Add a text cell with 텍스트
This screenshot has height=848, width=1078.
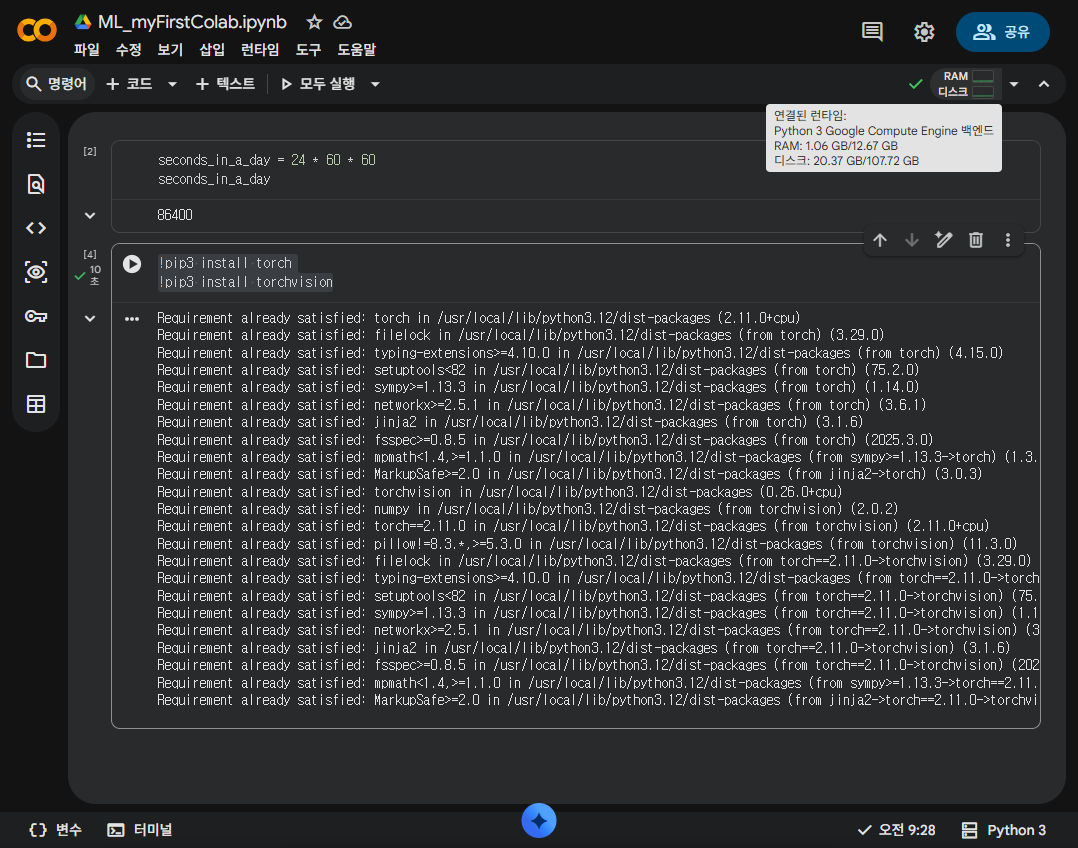pyautogui.click(x=226, y=84)
